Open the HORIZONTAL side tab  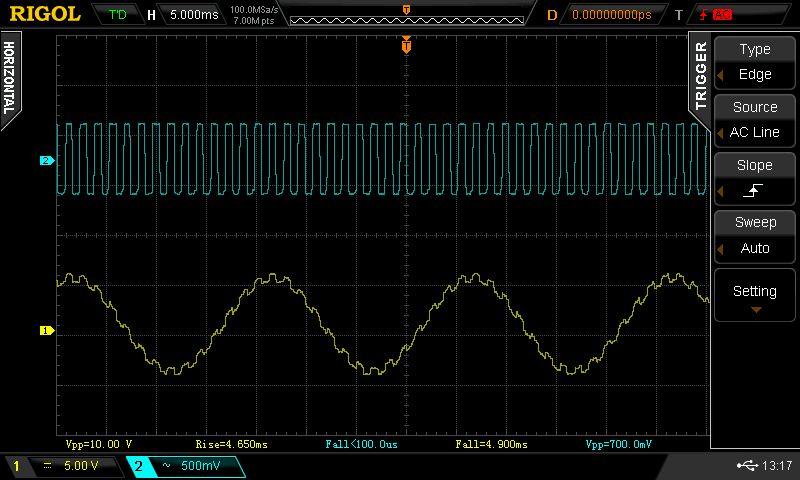point(9,78)
